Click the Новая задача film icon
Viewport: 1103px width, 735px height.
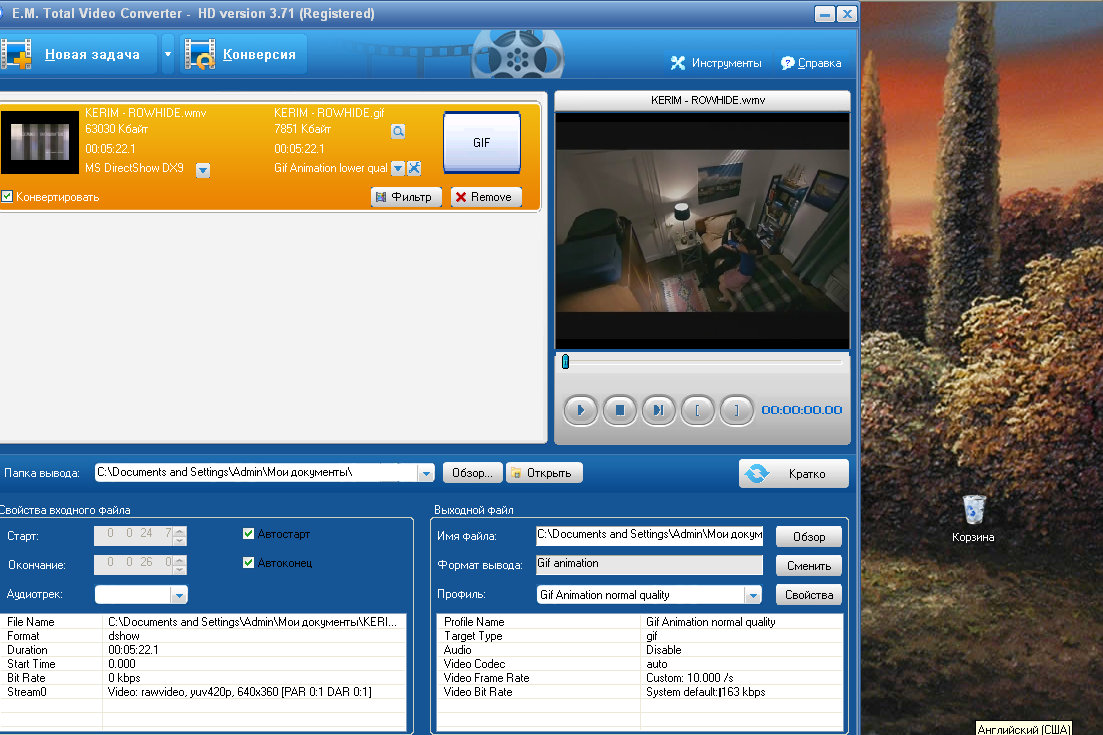click(16, 54)
